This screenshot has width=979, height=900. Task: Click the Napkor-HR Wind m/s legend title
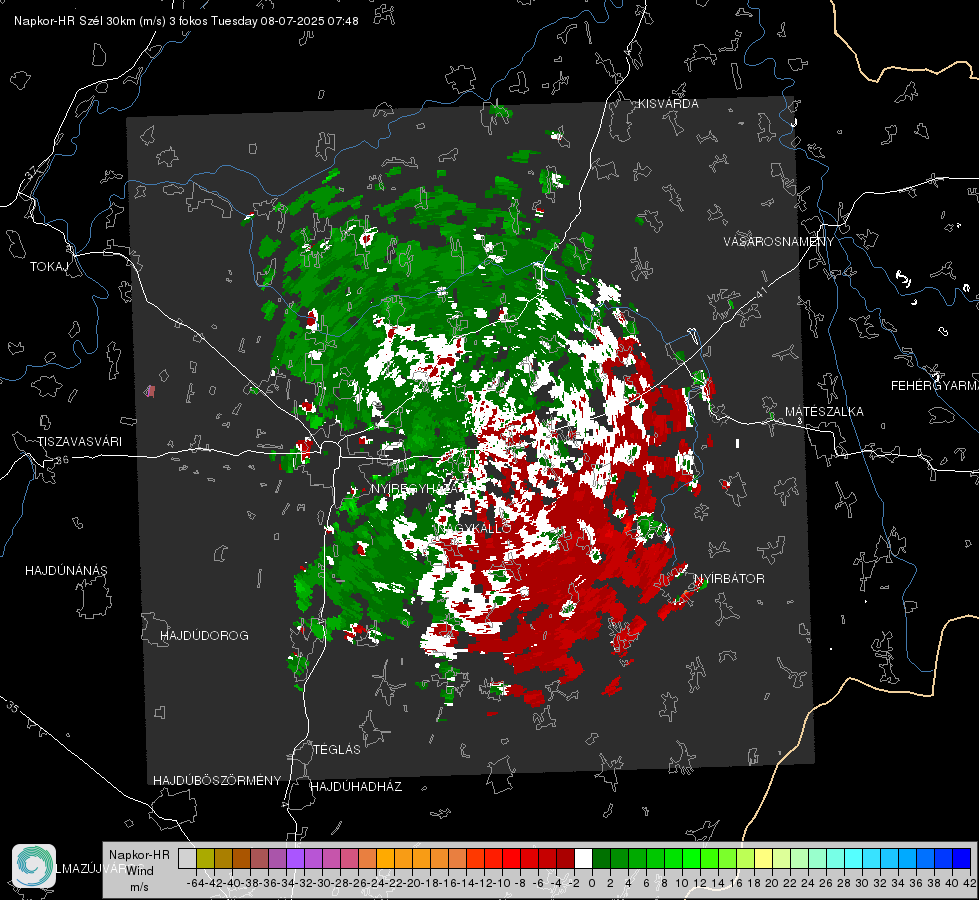click(139, 871)
